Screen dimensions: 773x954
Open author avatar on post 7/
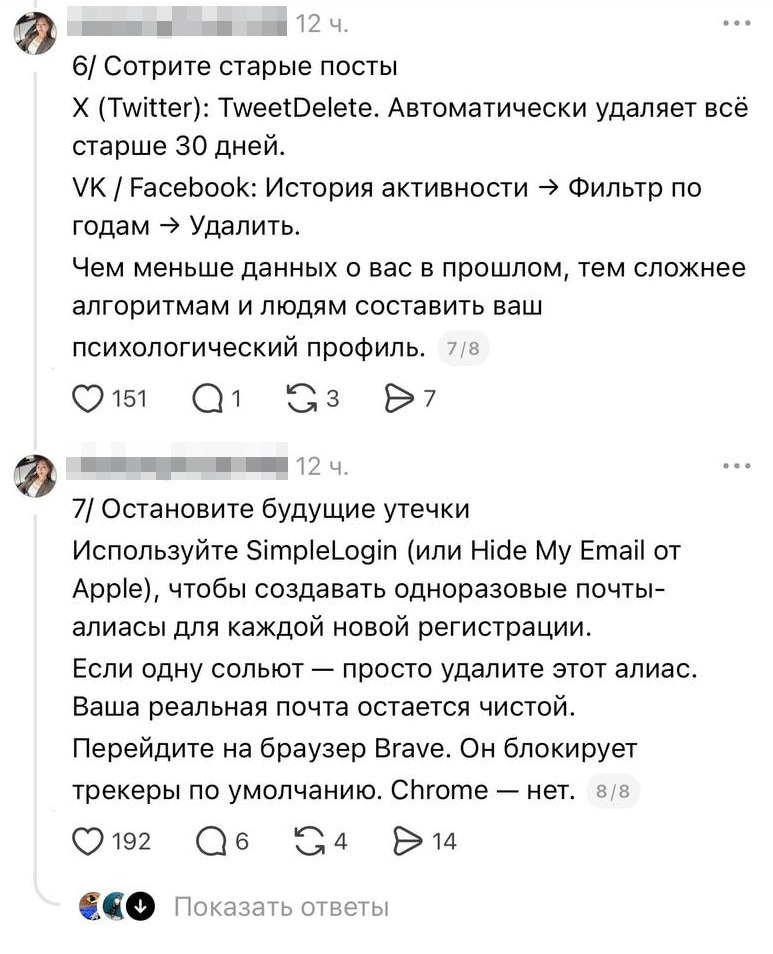(x=34, y=476)
